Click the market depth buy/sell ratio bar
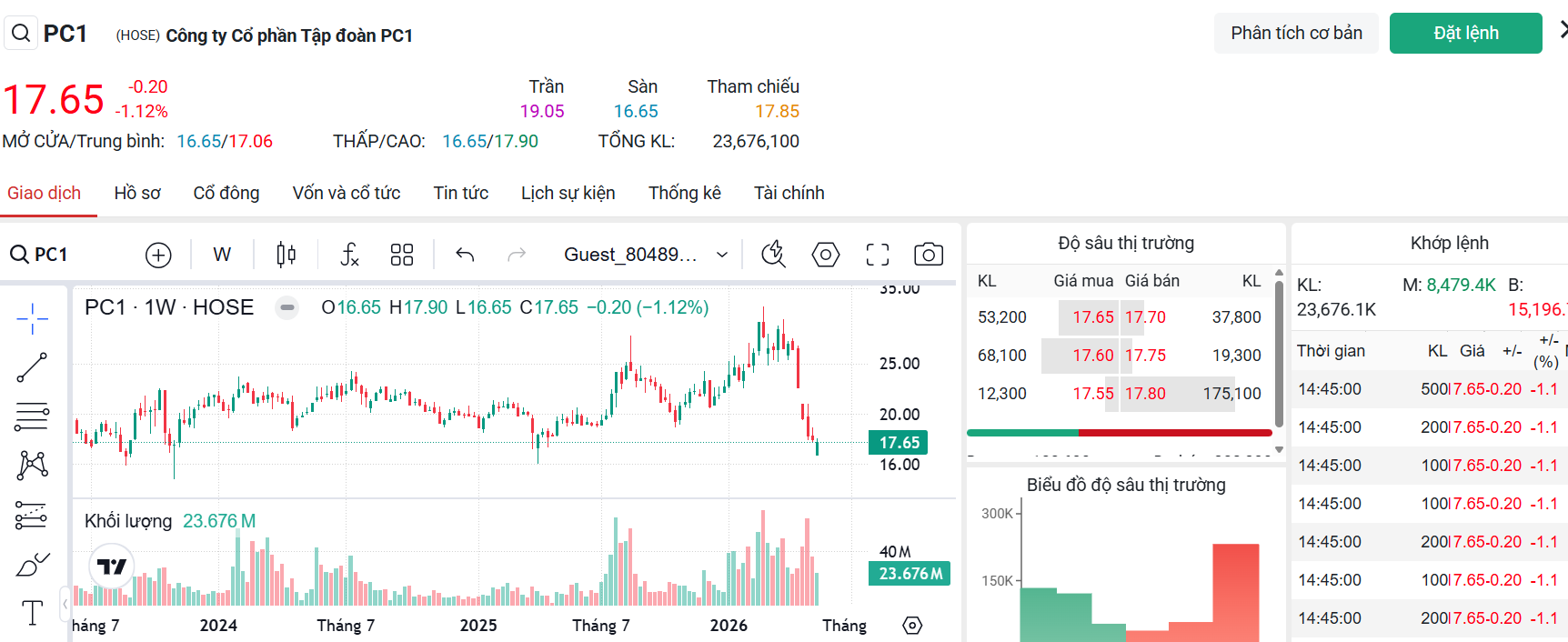This screenshot has height=642, width=1568. coord(1120,433)
